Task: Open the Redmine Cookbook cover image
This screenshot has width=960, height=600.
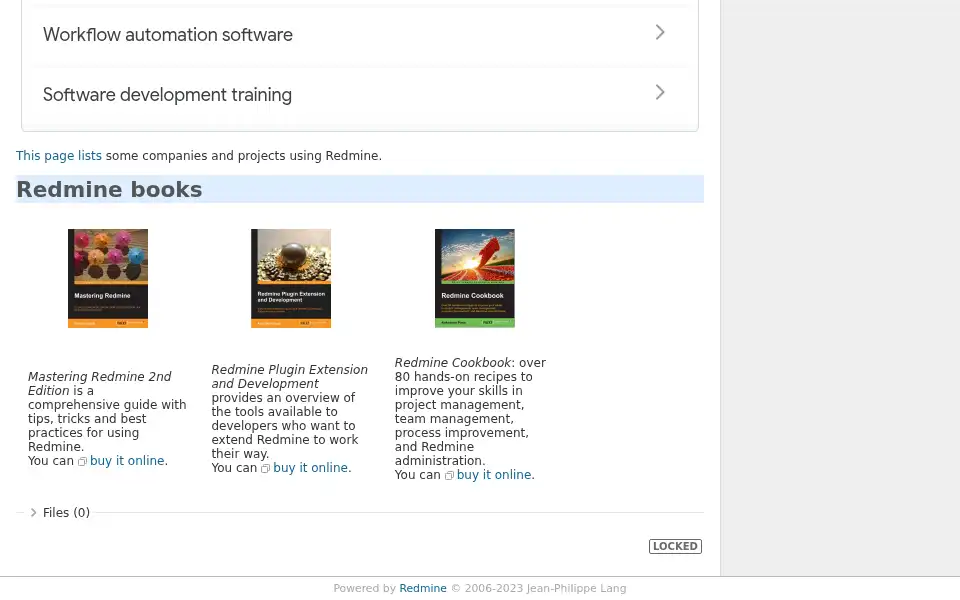Action: coord(474,279)
